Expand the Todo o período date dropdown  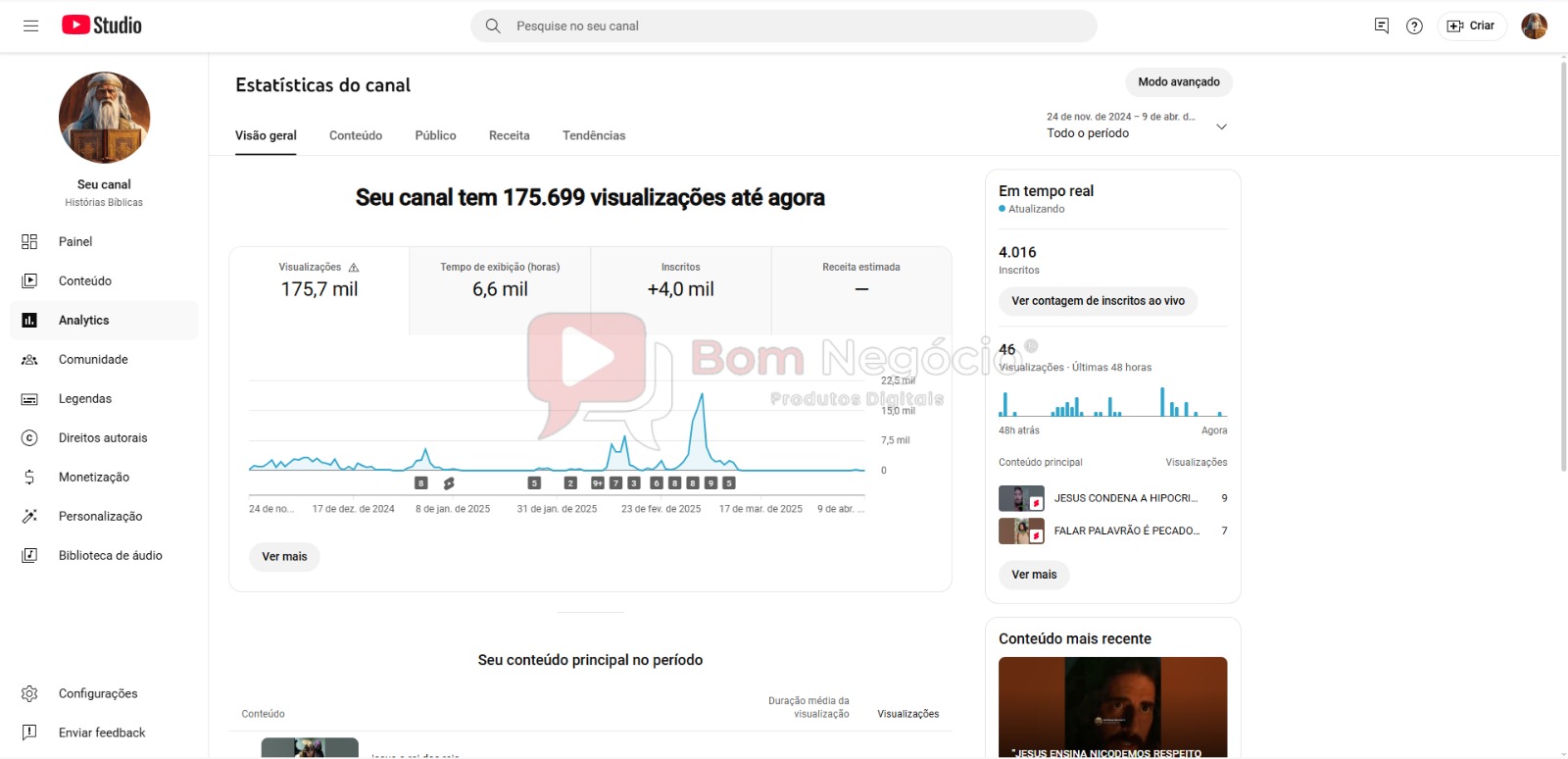click(x=1137, y=126)
